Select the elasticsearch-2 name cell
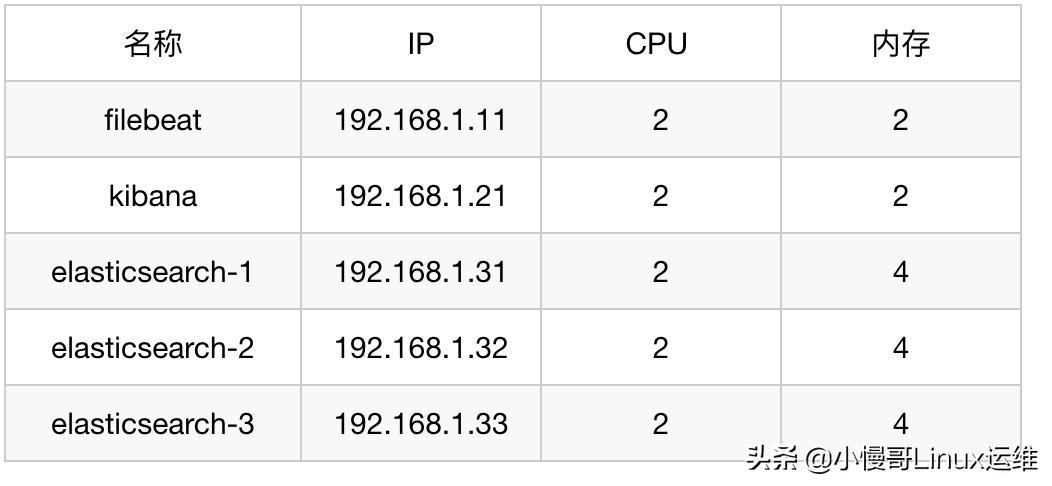This screenshot has height=486, width=1052. pos(153,348)
